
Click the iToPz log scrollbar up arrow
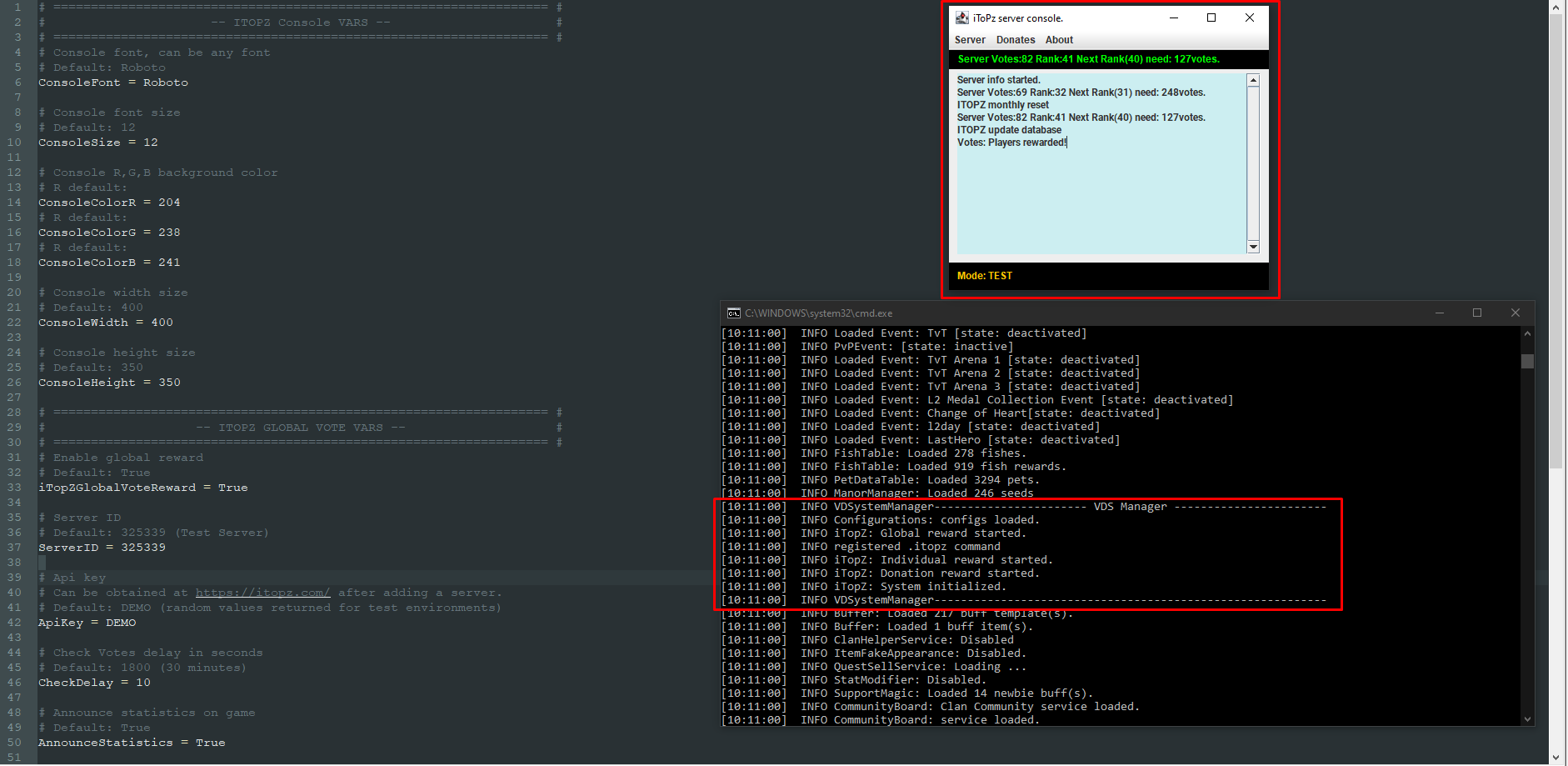pos(1253,80)
